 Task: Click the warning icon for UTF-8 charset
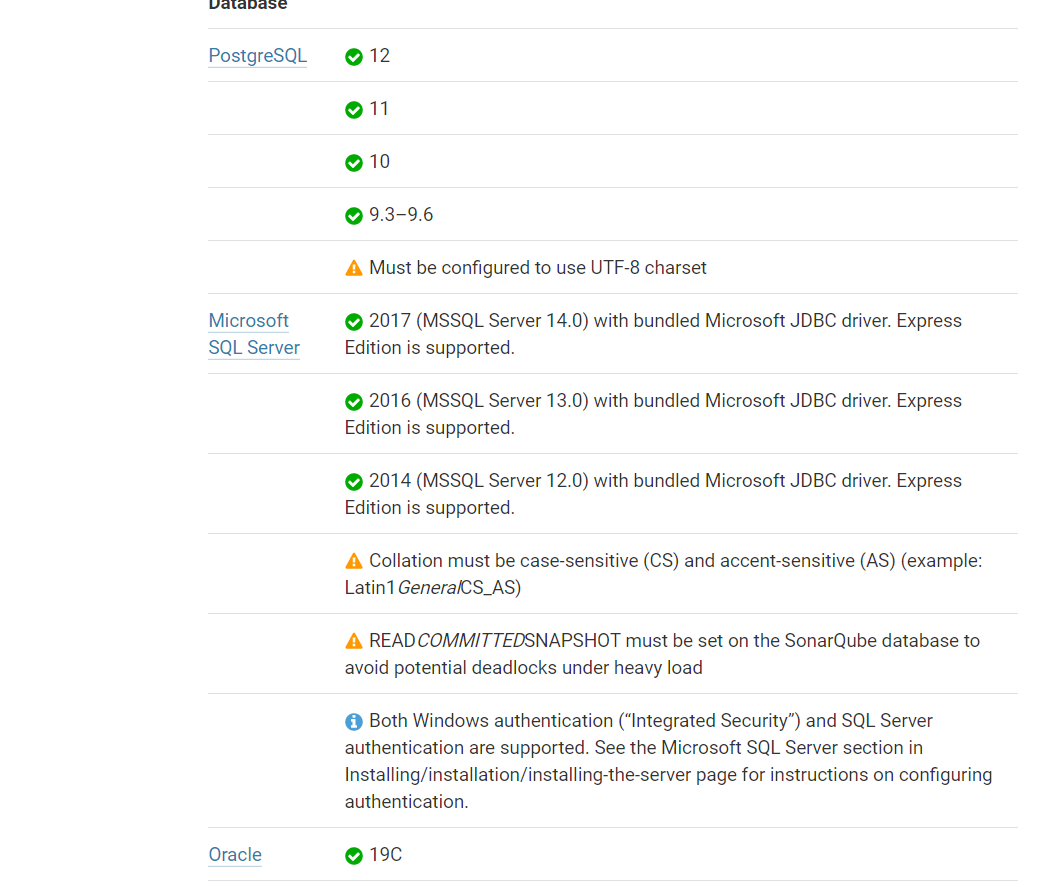354,268
